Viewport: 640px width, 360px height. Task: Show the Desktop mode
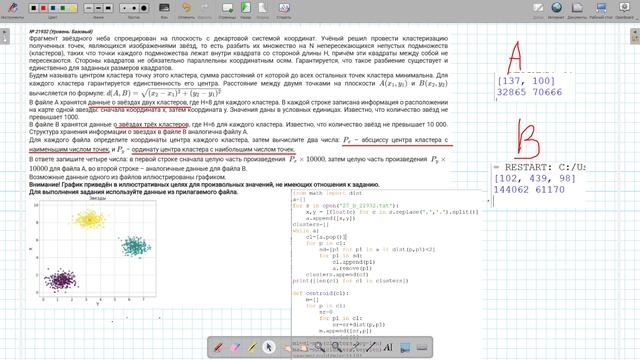(x=601, y=10)
